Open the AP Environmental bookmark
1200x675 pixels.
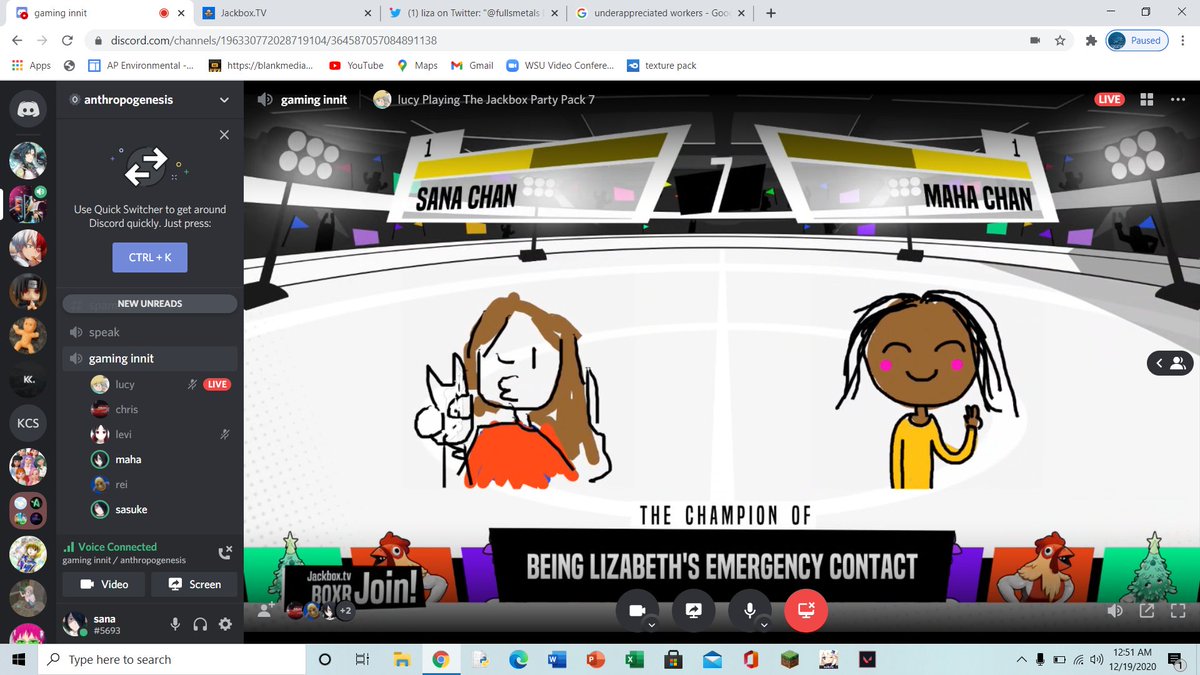(x=143, y=65)
